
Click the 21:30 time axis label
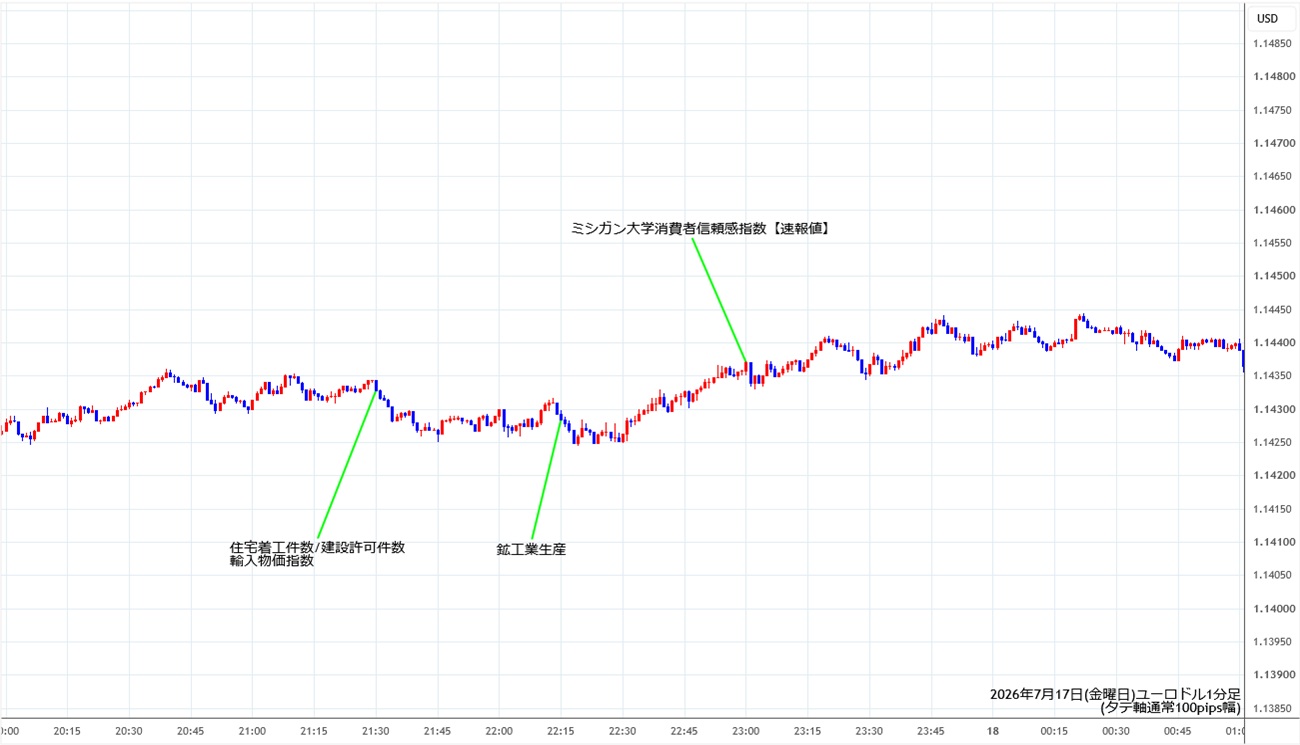(376, 731)
